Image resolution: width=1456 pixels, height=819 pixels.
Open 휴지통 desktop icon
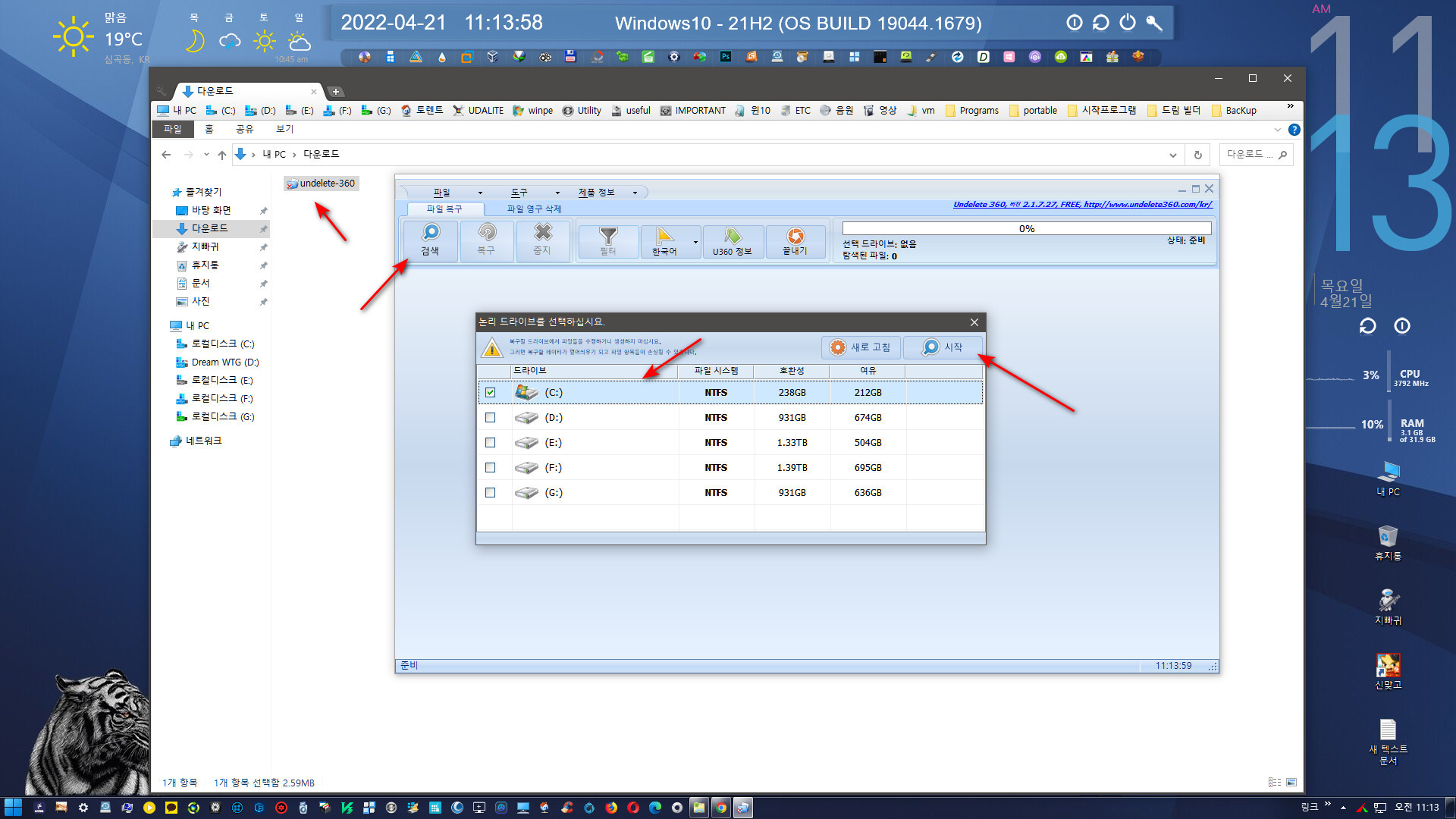coord(1388,543)
